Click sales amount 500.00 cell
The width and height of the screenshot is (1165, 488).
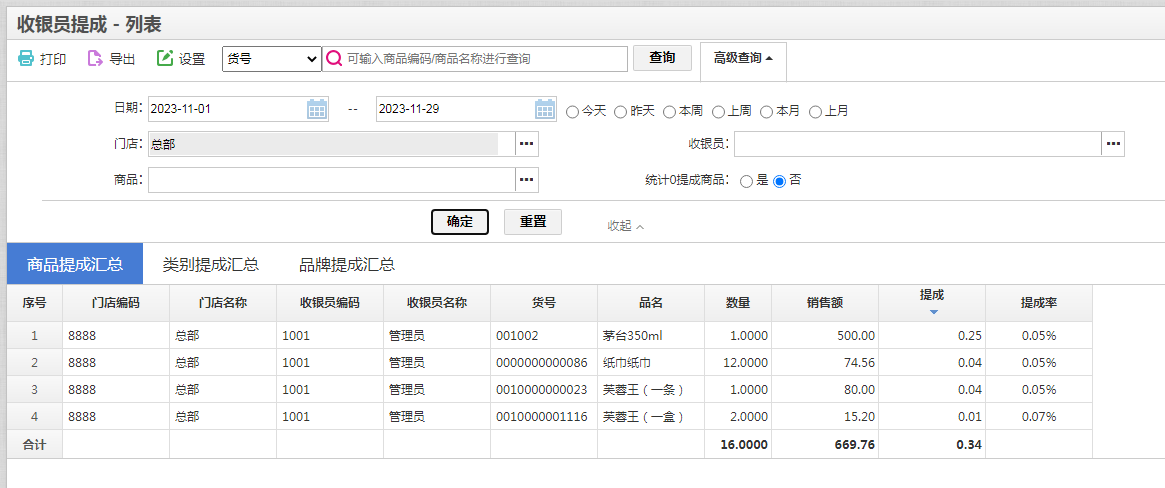(x=825, y=336)
